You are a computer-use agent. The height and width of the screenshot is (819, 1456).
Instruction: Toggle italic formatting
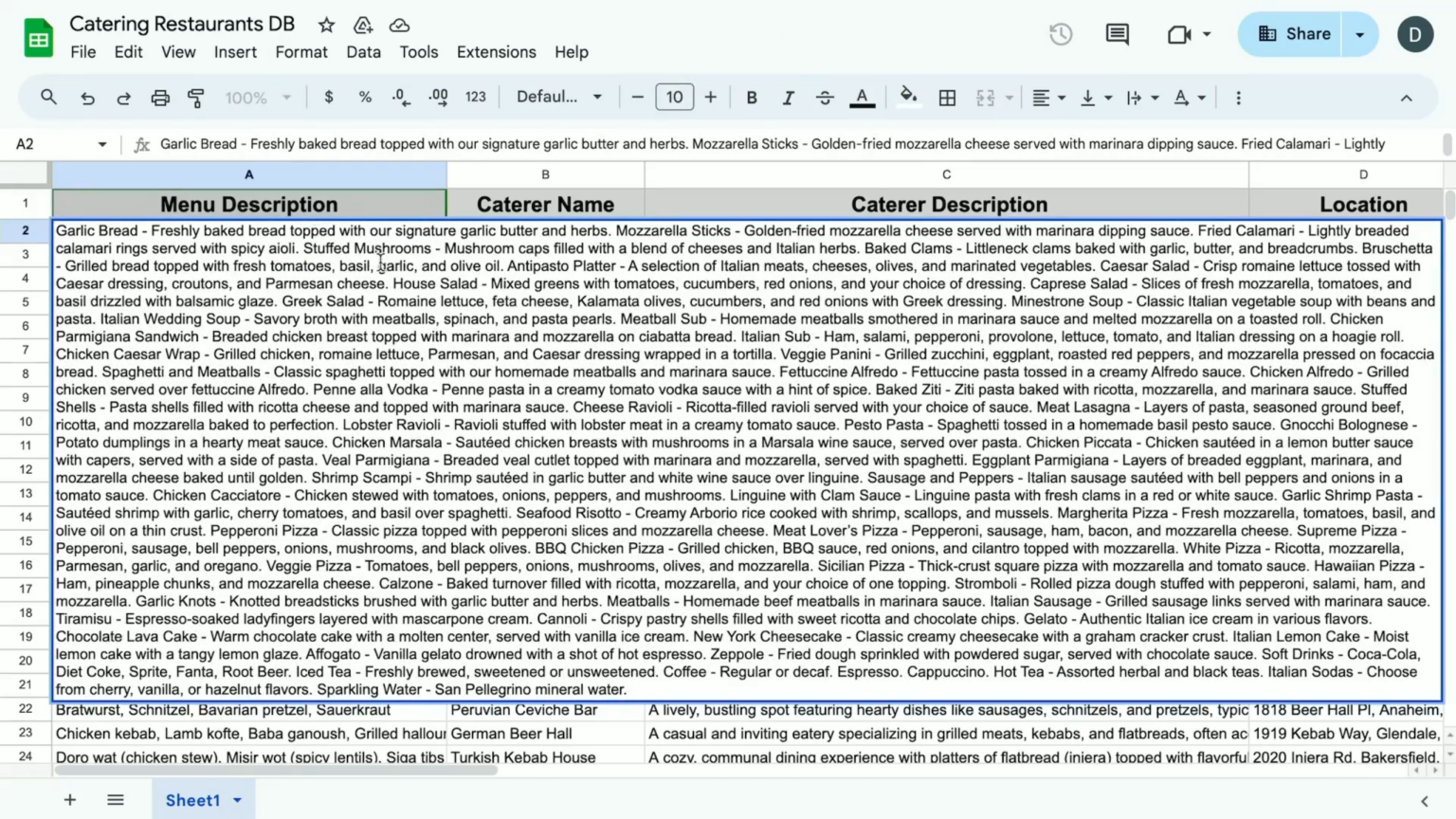(x=788, y=98)
